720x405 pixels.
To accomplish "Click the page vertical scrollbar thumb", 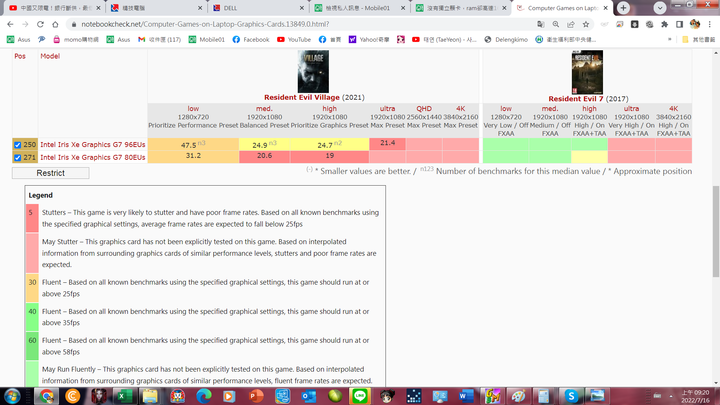I will (x=716, y=231).
